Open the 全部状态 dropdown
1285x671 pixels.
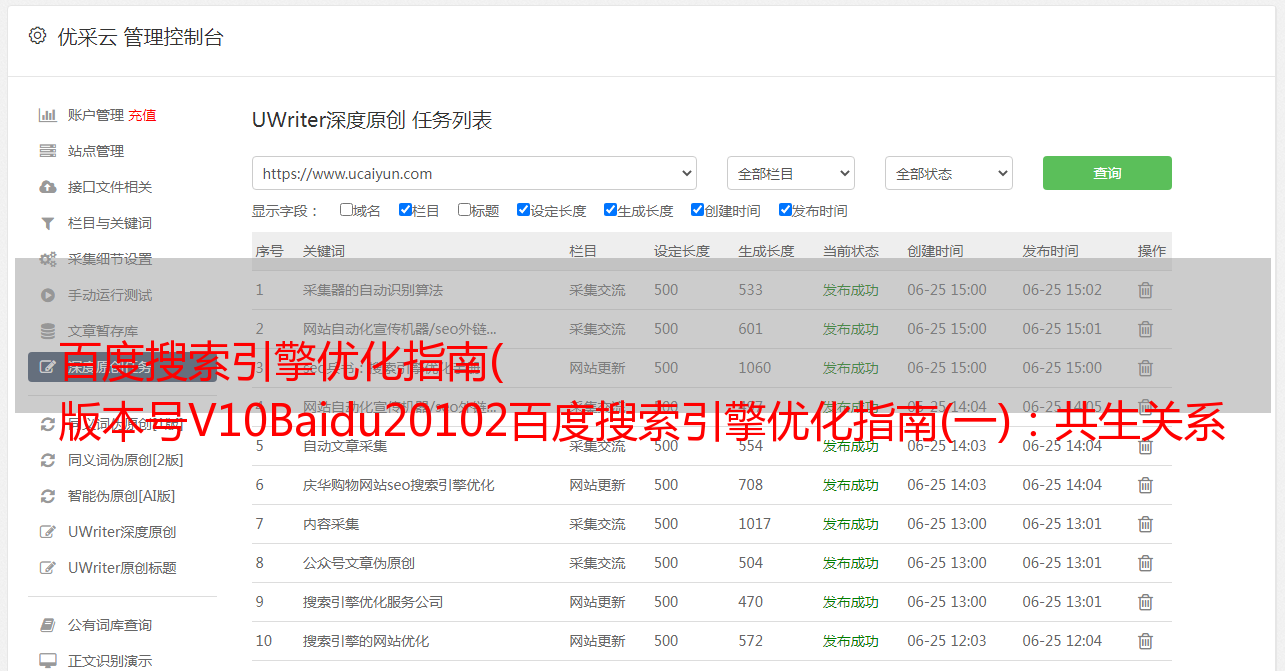coord(949,173)
